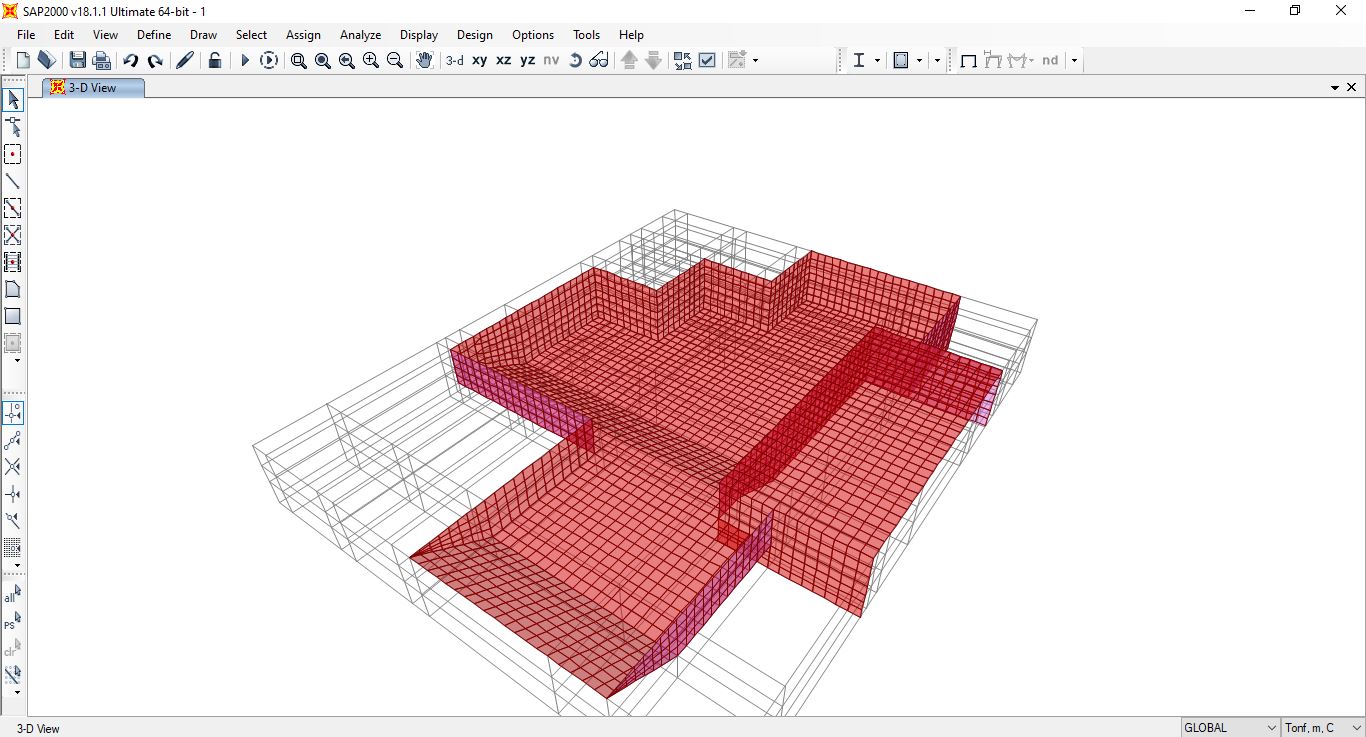Switch to the yz plane view
1366x737 pixels.
527,60
